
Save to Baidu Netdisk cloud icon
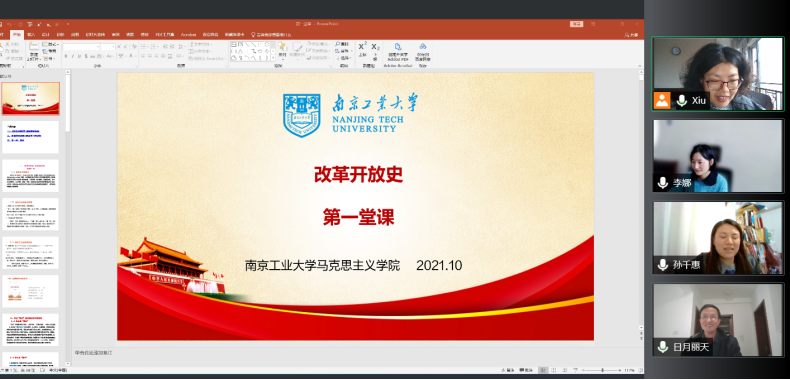422,52
